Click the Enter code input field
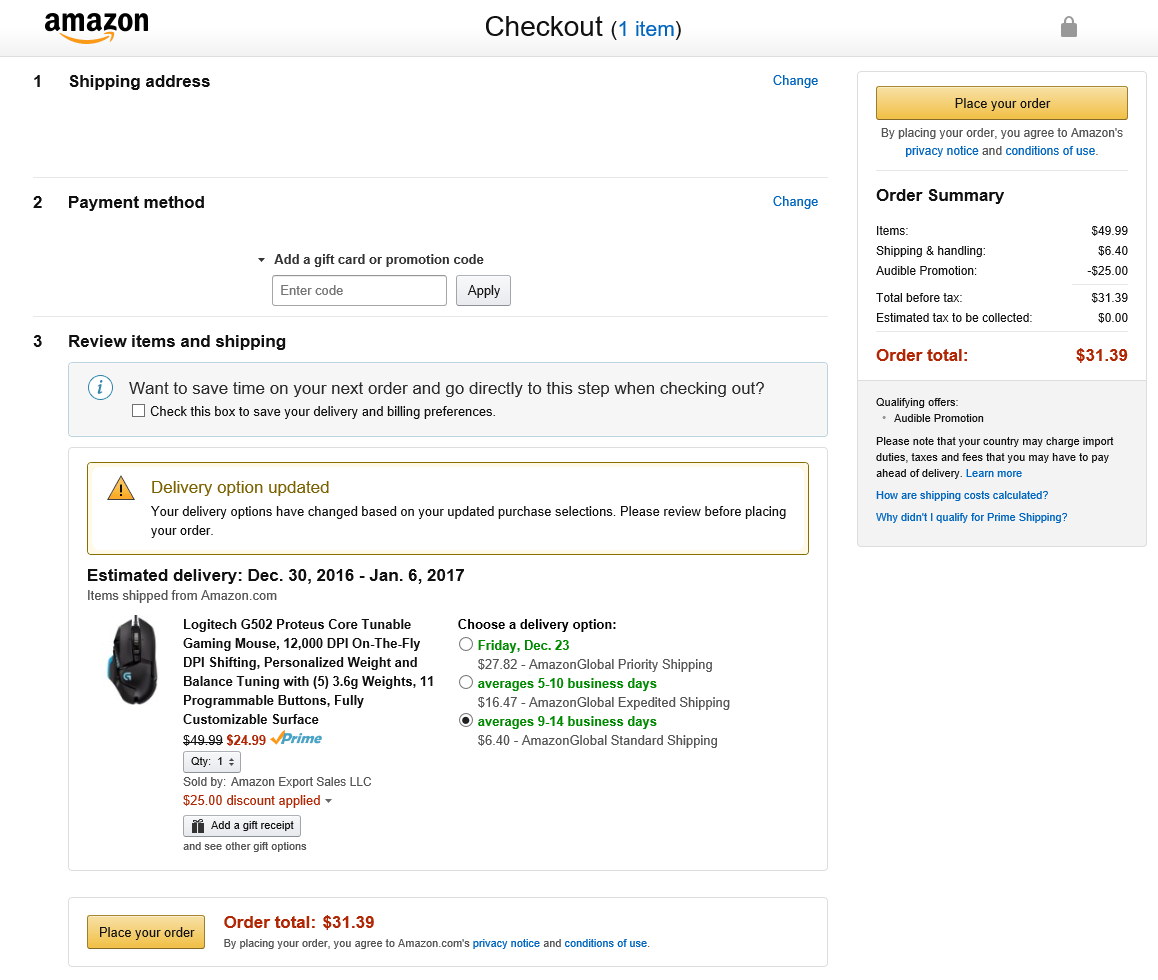1158x980 pixels. pos(359,291)
